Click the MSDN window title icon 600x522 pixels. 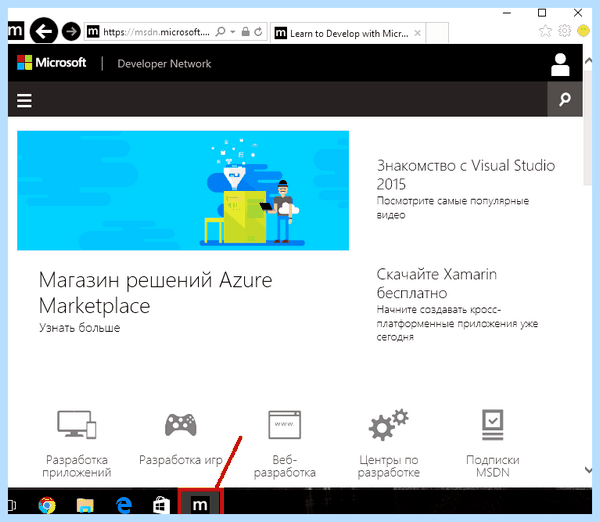point(16,31)
